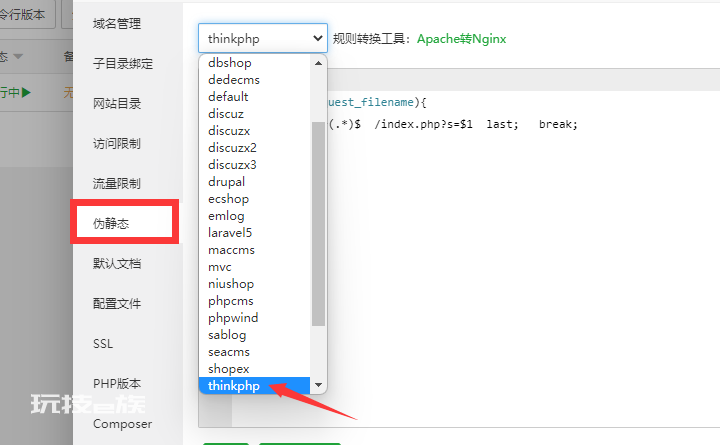The image size is (720, 445).
Task: Choose ecshop rewrite rule
Action: coord(255,198)
